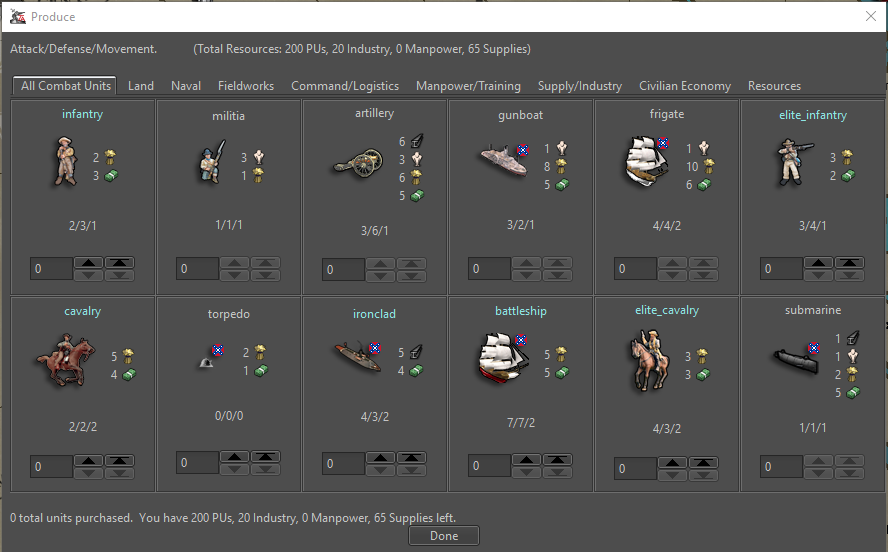Switch to the Naval tab
888x552 pixels.
click(186, 86)
